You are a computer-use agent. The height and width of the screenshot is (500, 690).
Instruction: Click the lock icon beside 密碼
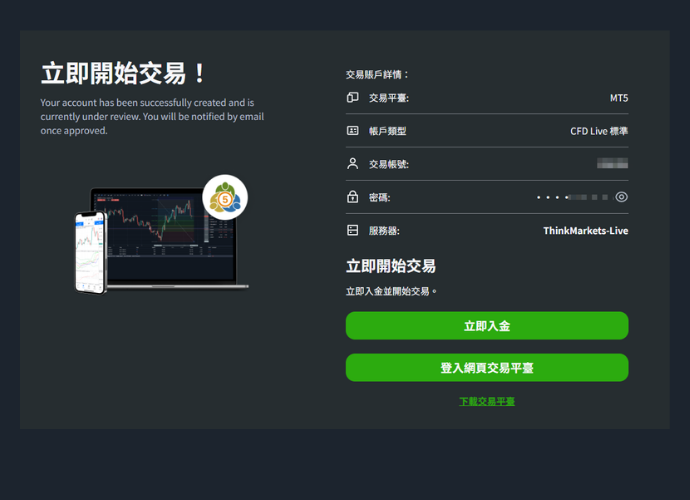click(x=352, y=197)
